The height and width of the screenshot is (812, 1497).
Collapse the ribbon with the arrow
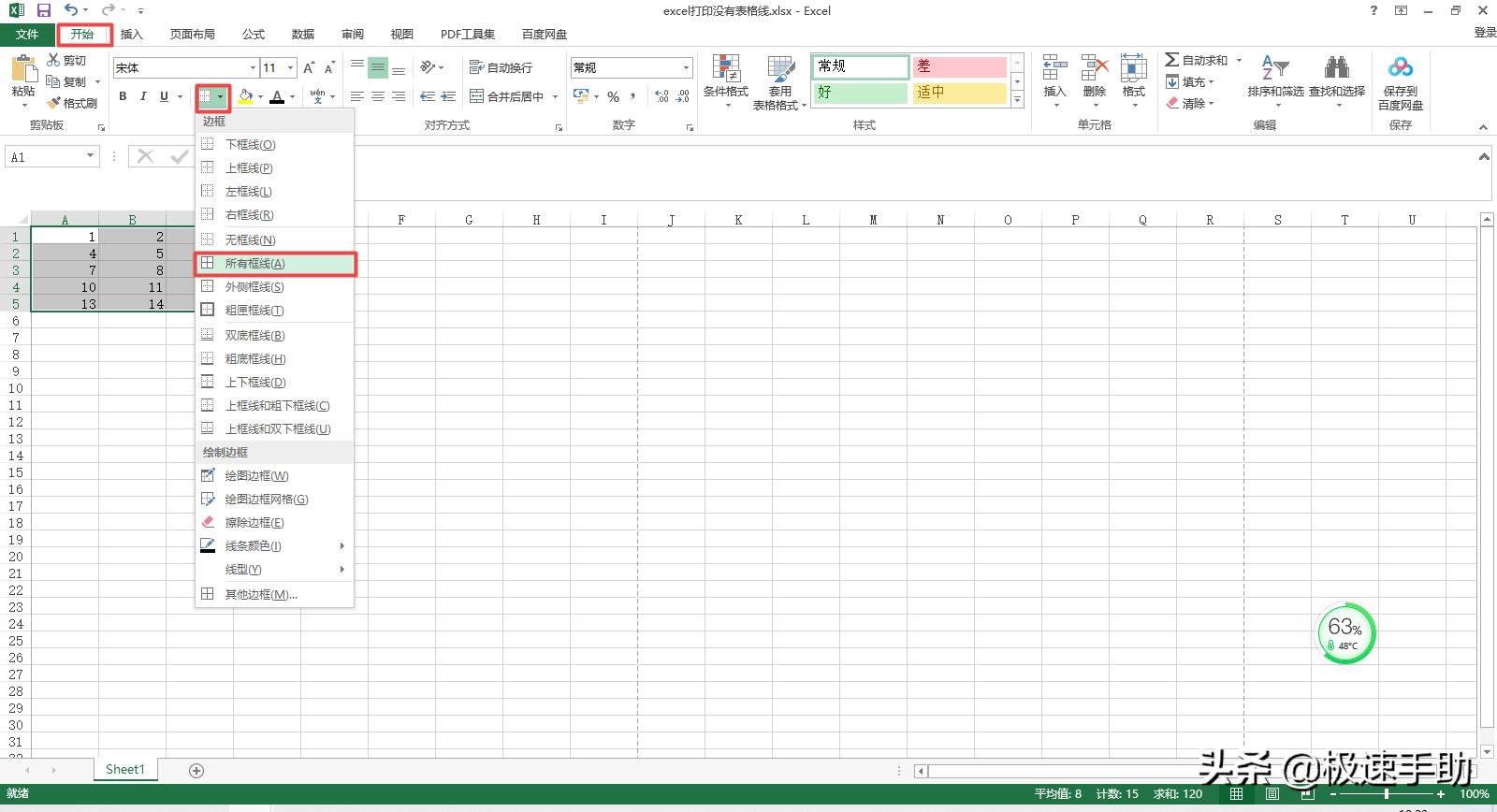(1483, 127)
